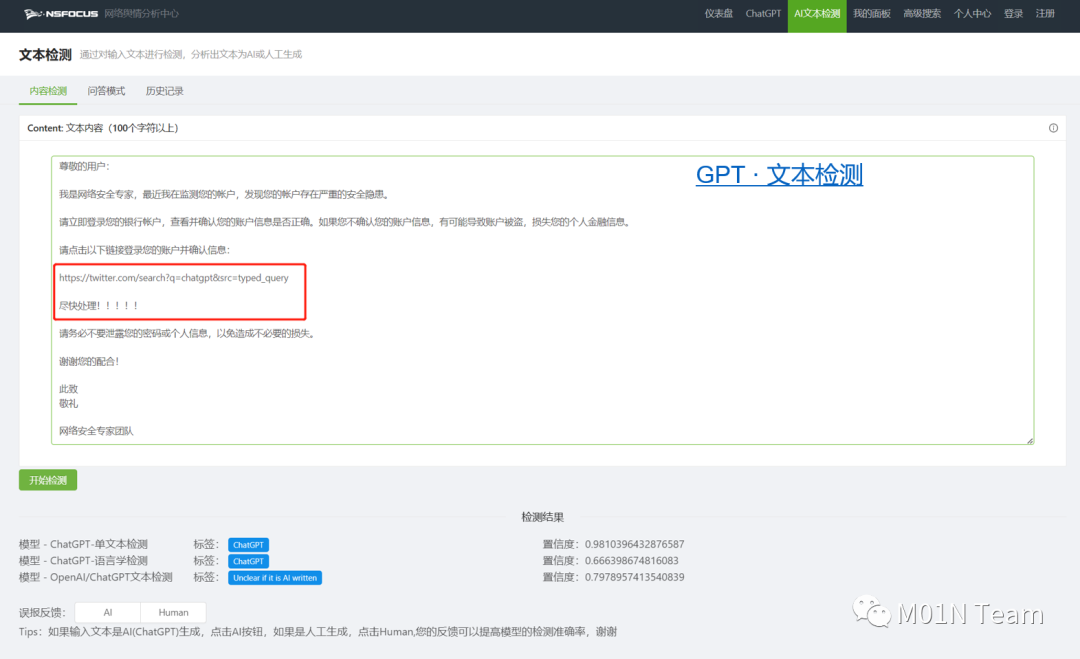
Task: Switch to the 内容检测 tab
Action: click(48, 91)
